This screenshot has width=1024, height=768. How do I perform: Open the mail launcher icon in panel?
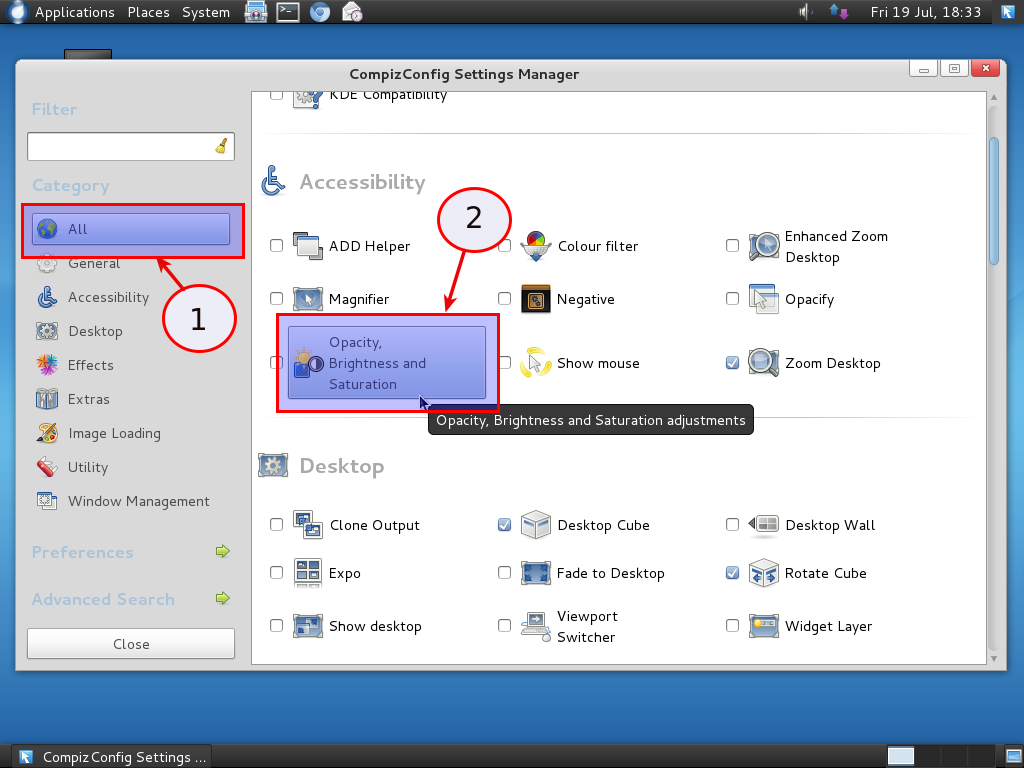coord(352,12)
